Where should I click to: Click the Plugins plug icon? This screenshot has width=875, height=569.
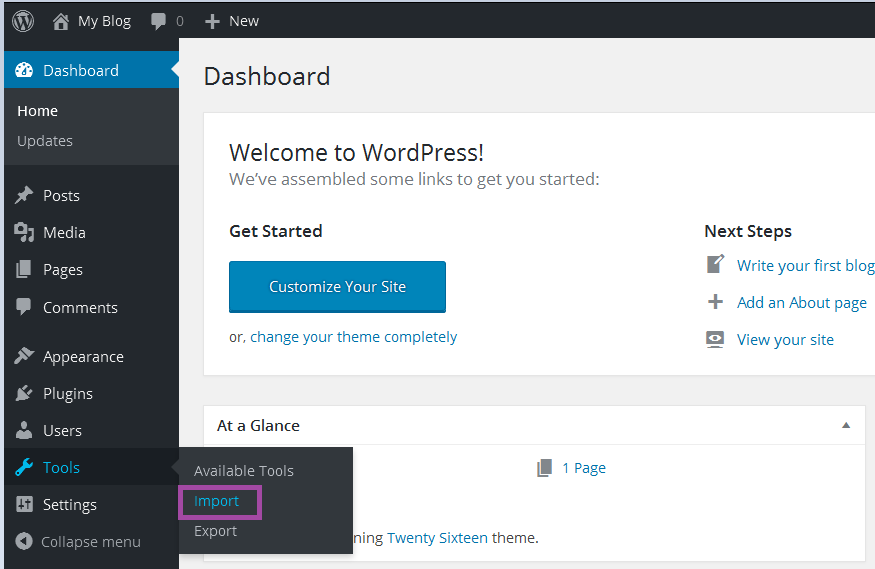tap(24, 393)
